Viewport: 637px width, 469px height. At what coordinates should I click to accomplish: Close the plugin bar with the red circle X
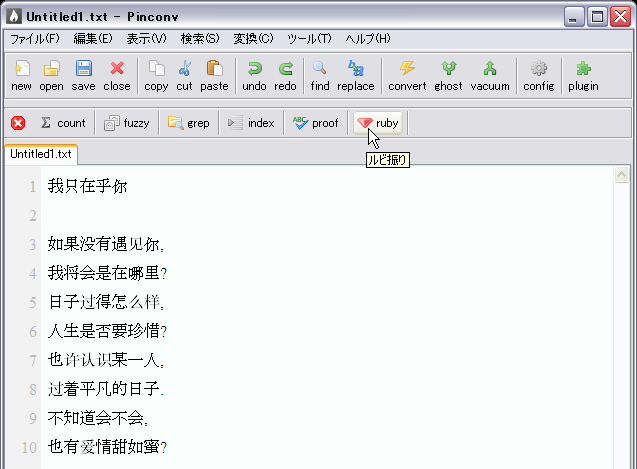18,123
